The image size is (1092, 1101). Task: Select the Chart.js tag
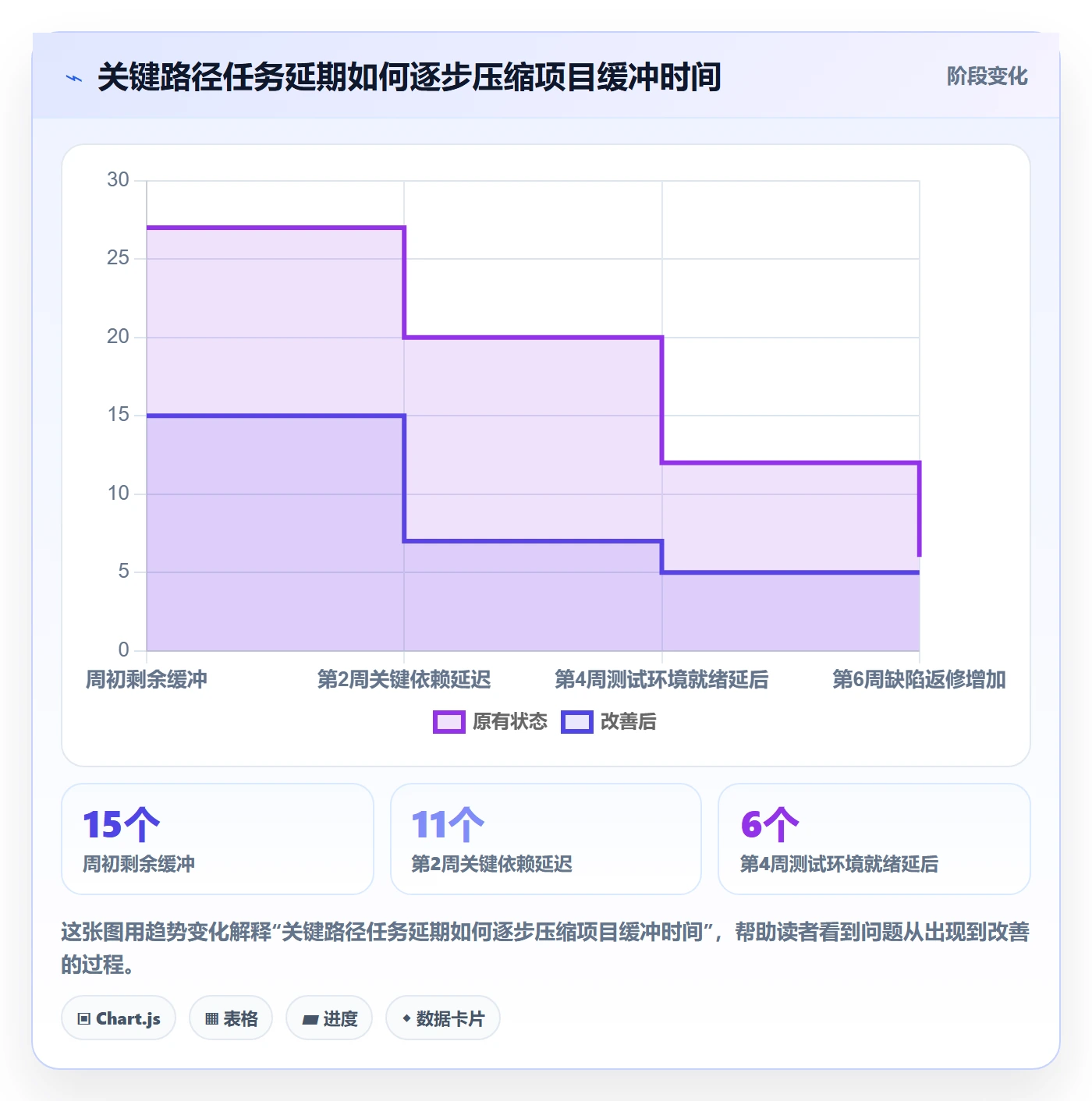[119, 1018]
